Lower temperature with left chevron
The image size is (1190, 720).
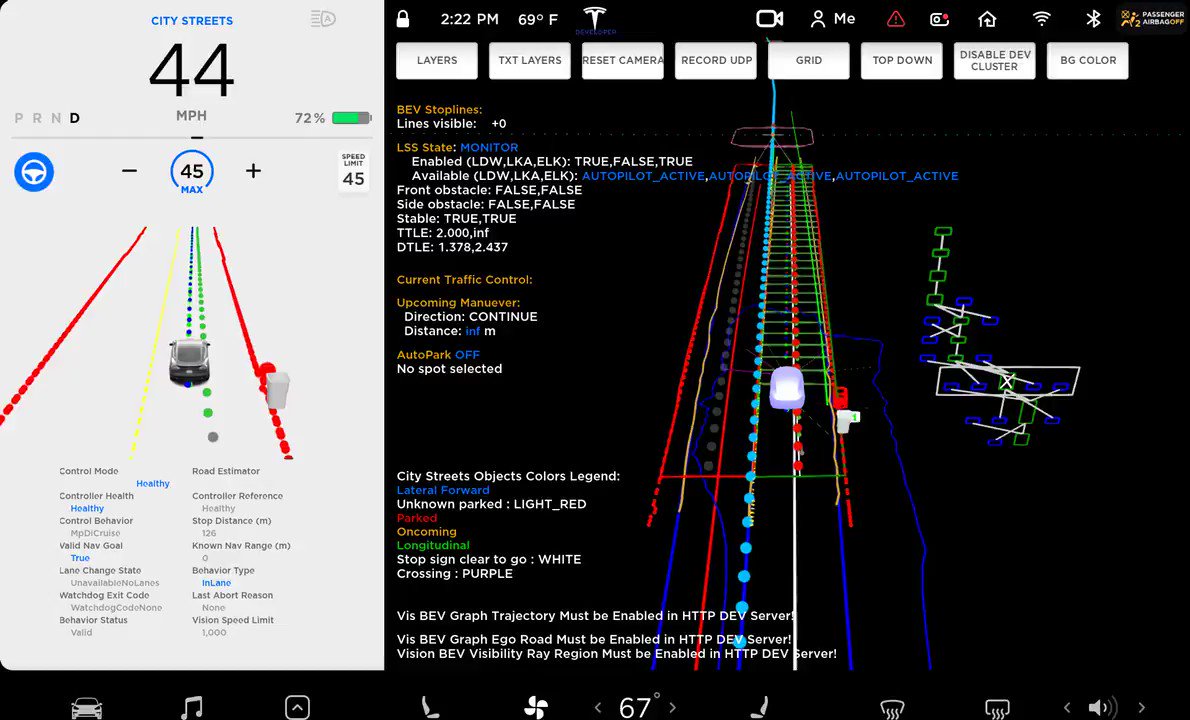(x=598, y=708)
